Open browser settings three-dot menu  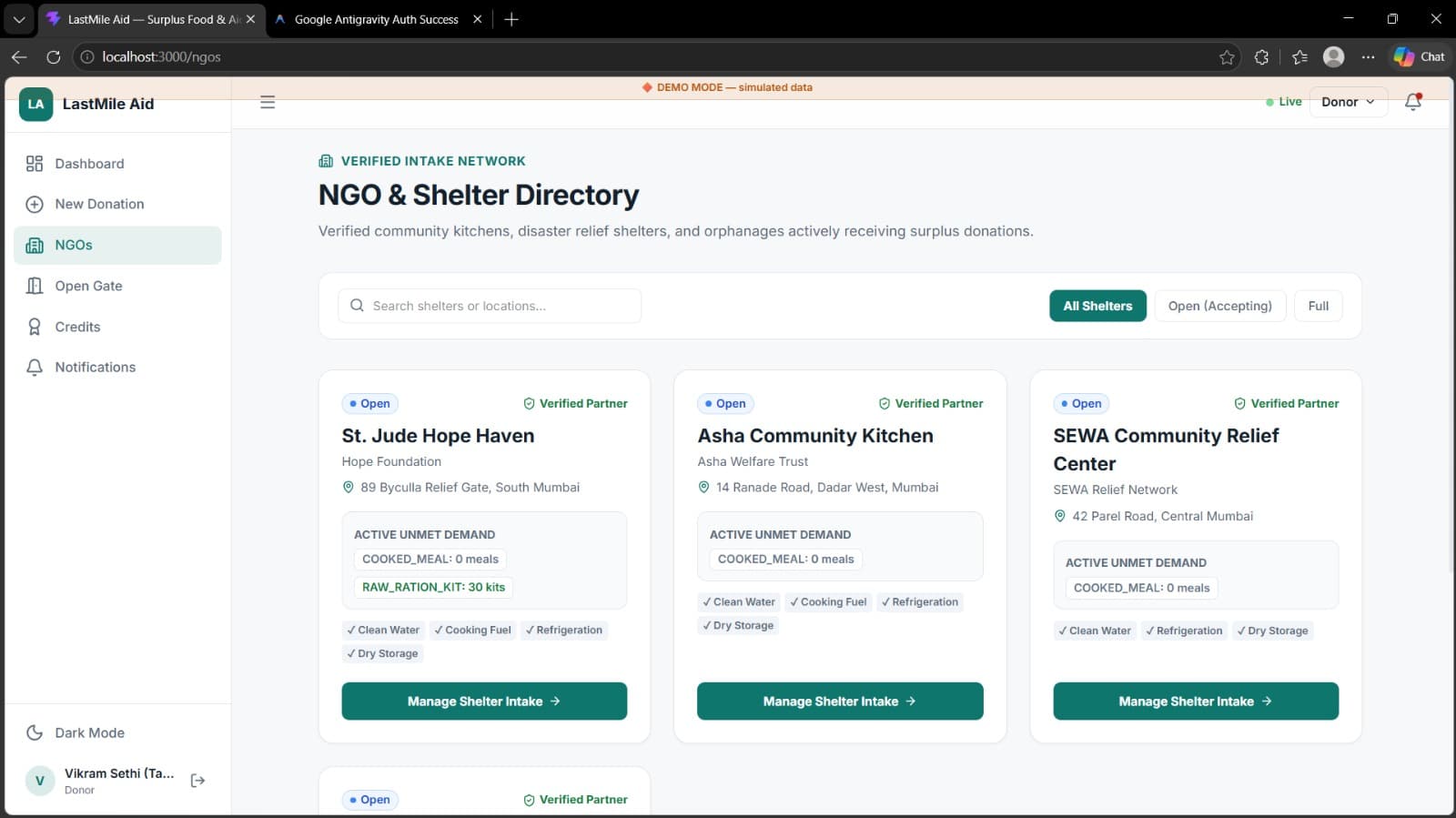coord(1368,56)
